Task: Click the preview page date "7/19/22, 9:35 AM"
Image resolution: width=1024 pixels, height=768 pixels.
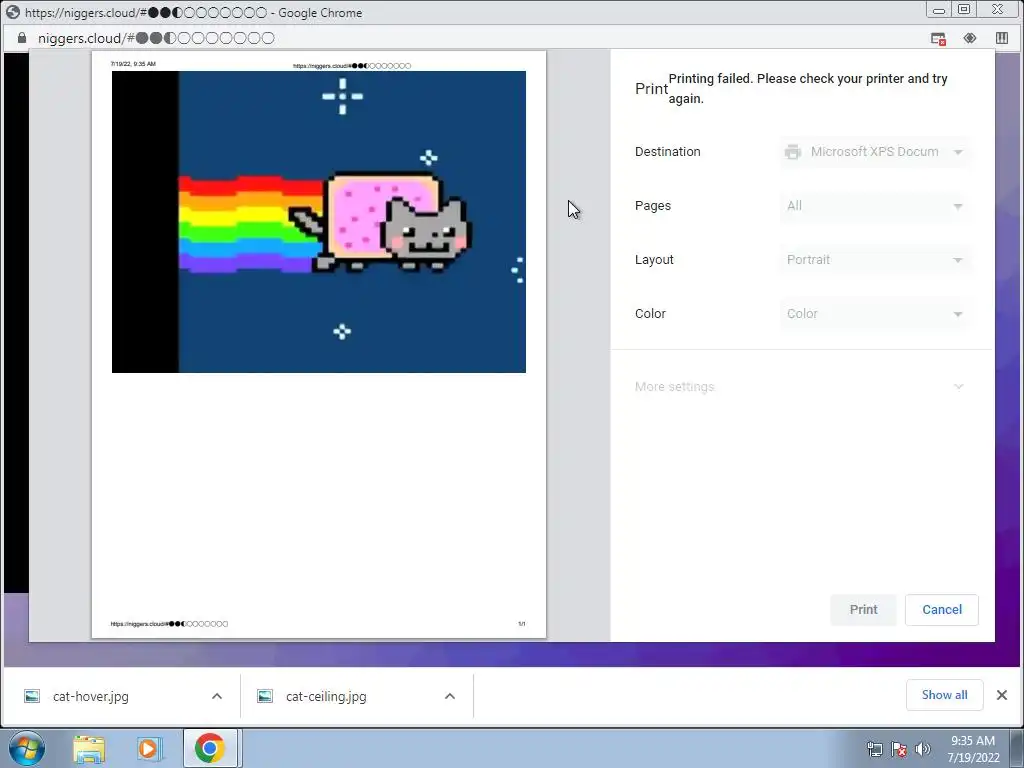Action: point(133,64)
